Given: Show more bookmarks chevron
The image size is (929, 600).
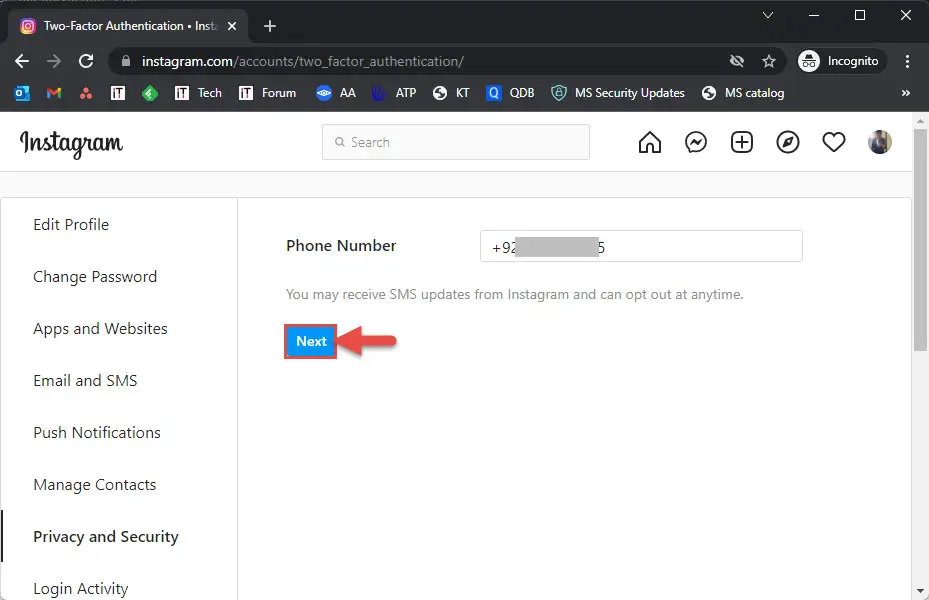Looking at the screenshot, I should (905, 93).
